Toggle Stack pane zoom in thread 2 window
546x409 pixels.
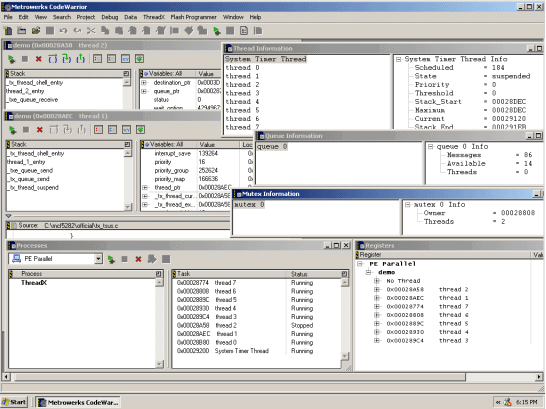tap(126, 73)
